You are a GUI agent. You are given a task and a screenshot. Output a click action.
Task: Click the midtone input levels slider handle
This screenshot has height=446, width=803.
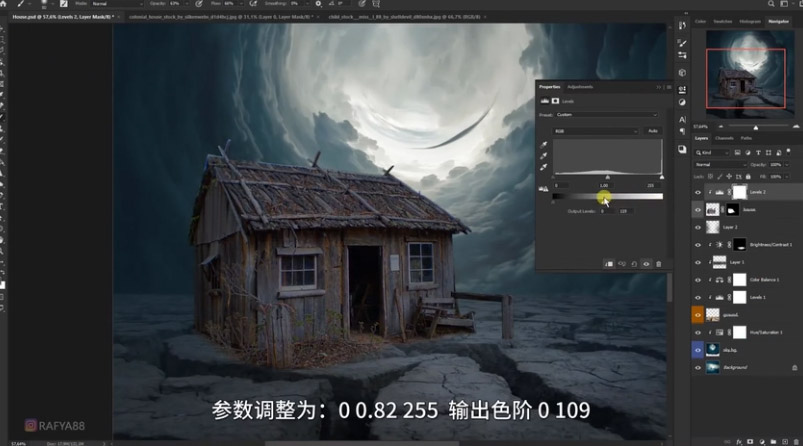607,178
